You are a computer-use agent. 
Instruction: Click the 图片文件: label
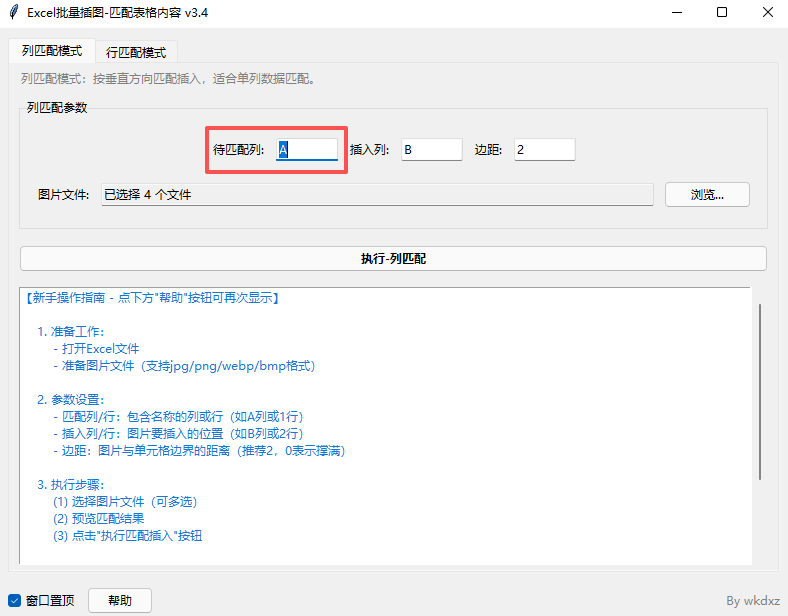pyautogui.click(x=63, y=194)
